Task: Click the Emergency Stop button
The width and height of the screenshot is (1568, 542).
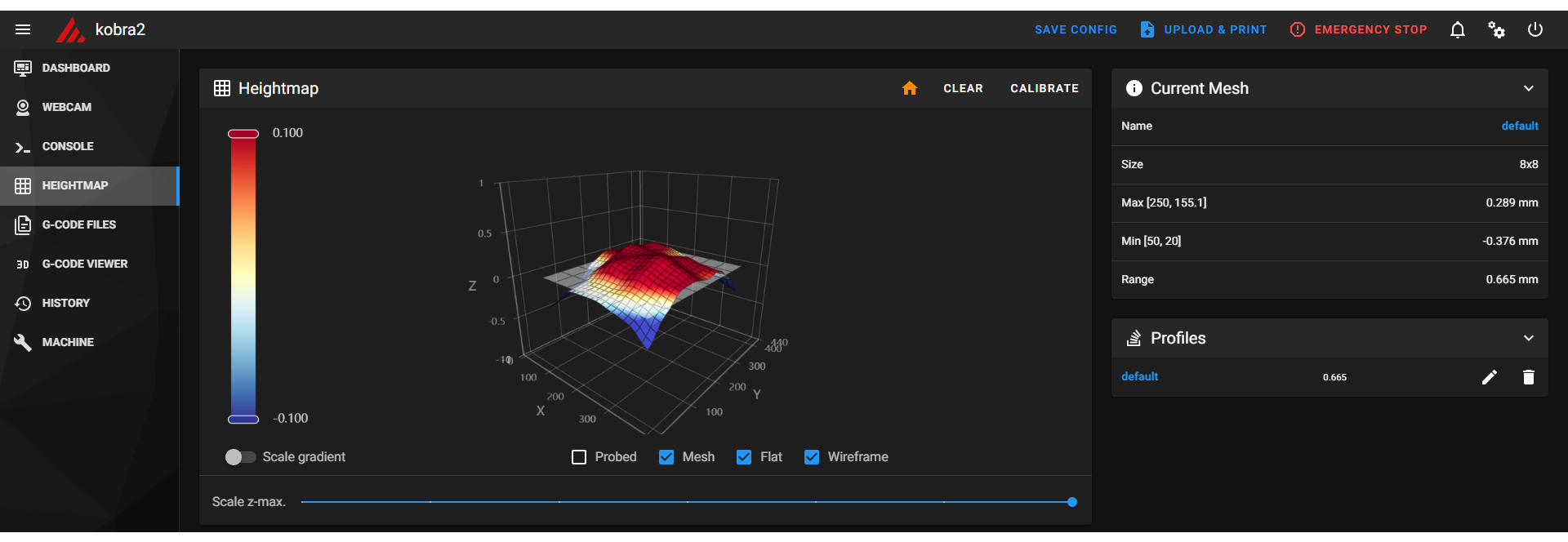Action: click(x=1359, y=29)
